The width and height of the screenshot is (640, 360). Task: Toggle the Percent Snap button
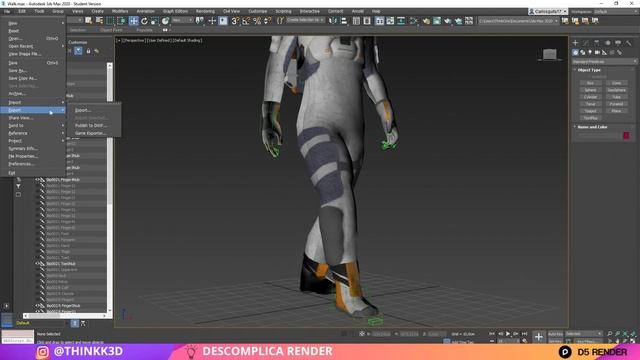(257, 21)
